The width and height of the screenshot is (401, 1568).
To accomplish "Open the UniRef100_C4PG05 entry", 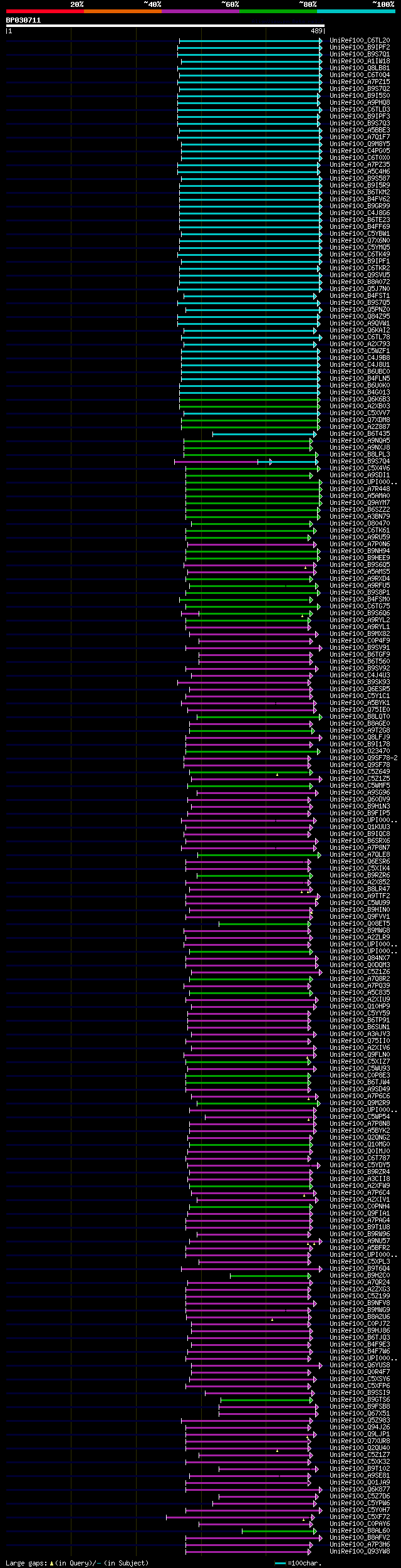I will 360,151.
